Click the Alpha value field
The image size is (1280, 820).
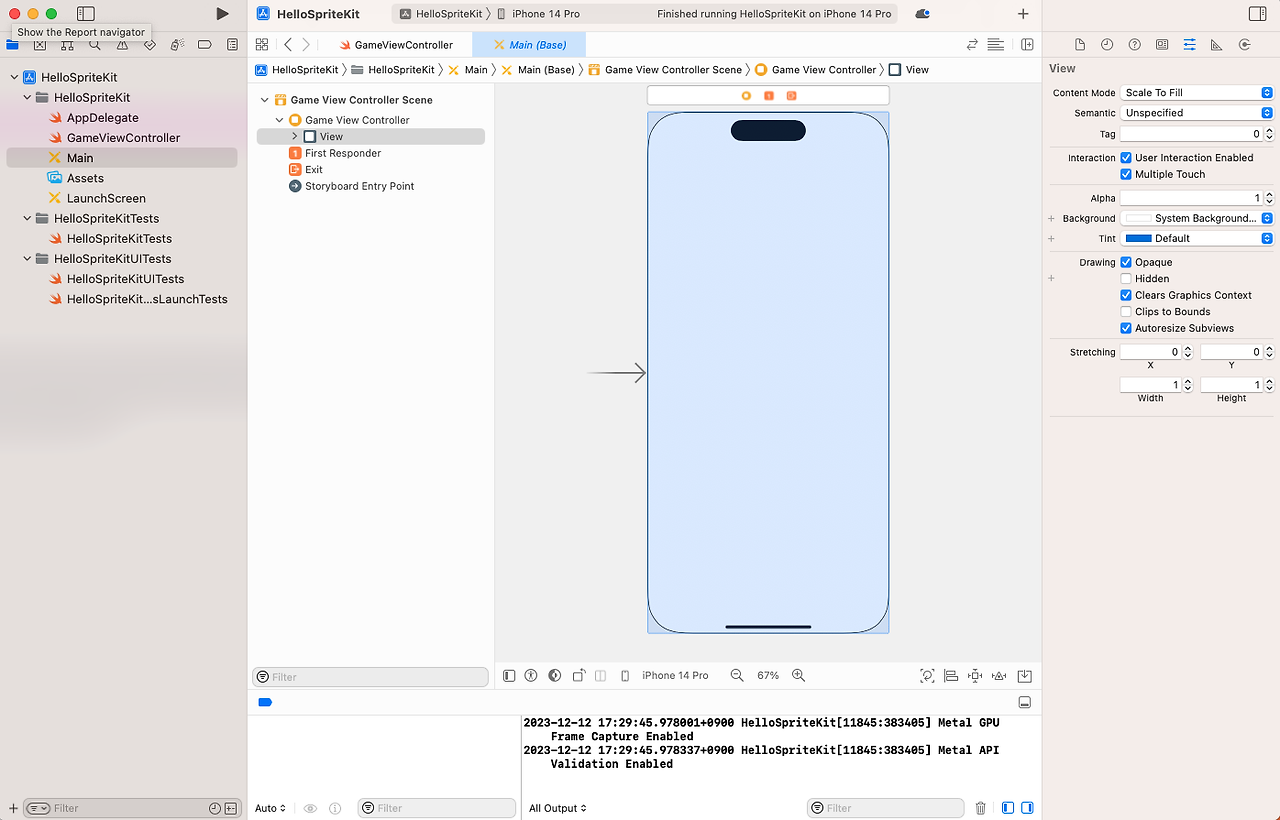pyautogui.click(x=1192, y=198)
